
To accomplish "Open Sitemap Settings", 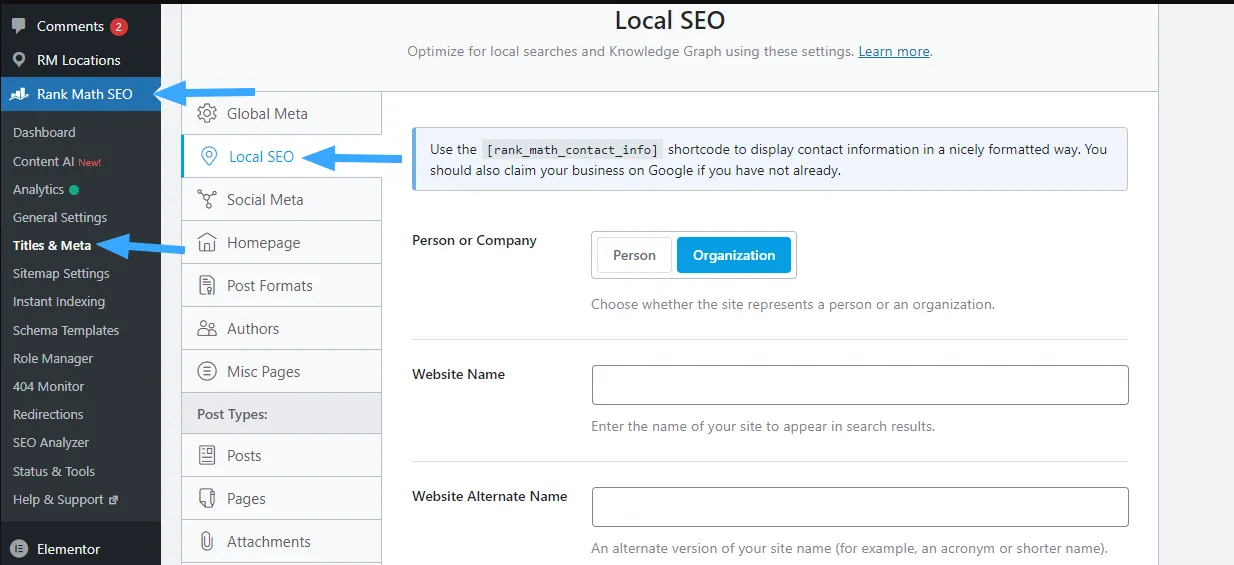I will pos(61,273).
